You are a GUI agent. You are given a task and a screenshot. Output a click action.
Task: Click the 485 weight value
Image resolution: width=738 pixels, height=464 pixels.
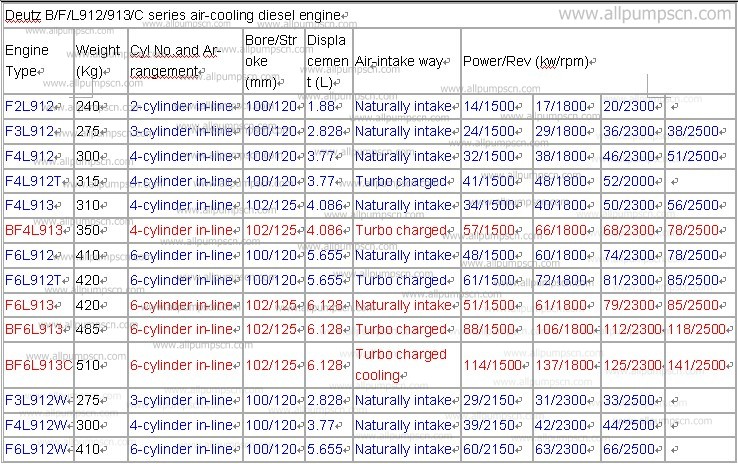[91, 329]
